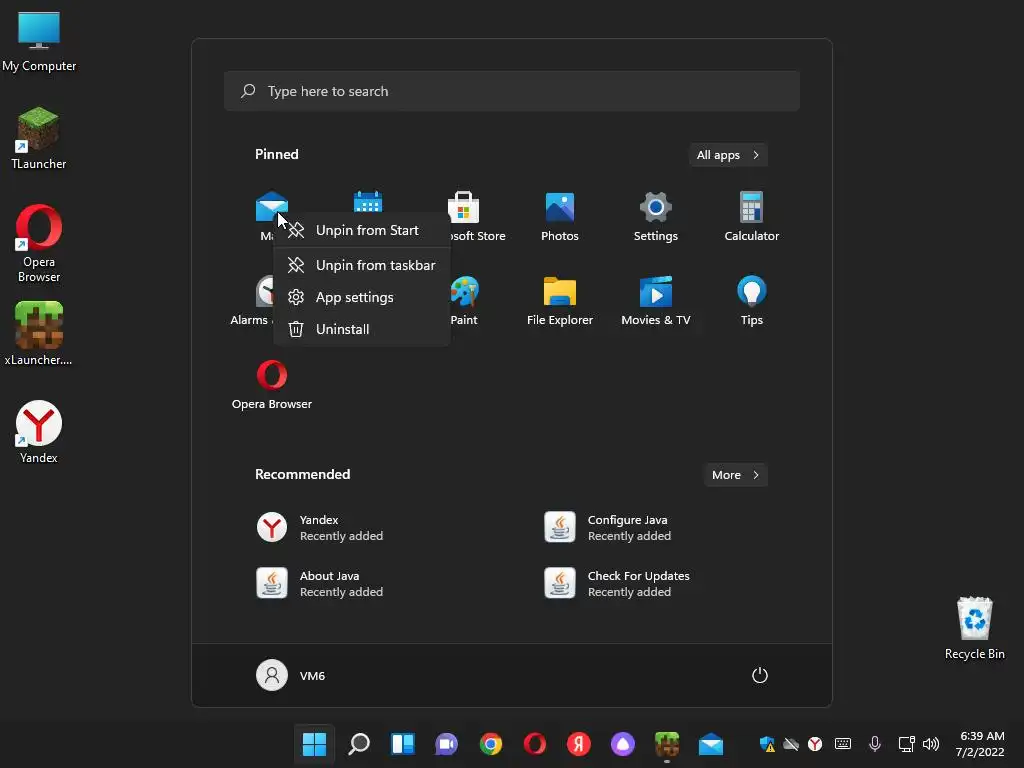Open Alice purple assistant taskbar icon
The image size is (1024, 768).
click(622, 744)
